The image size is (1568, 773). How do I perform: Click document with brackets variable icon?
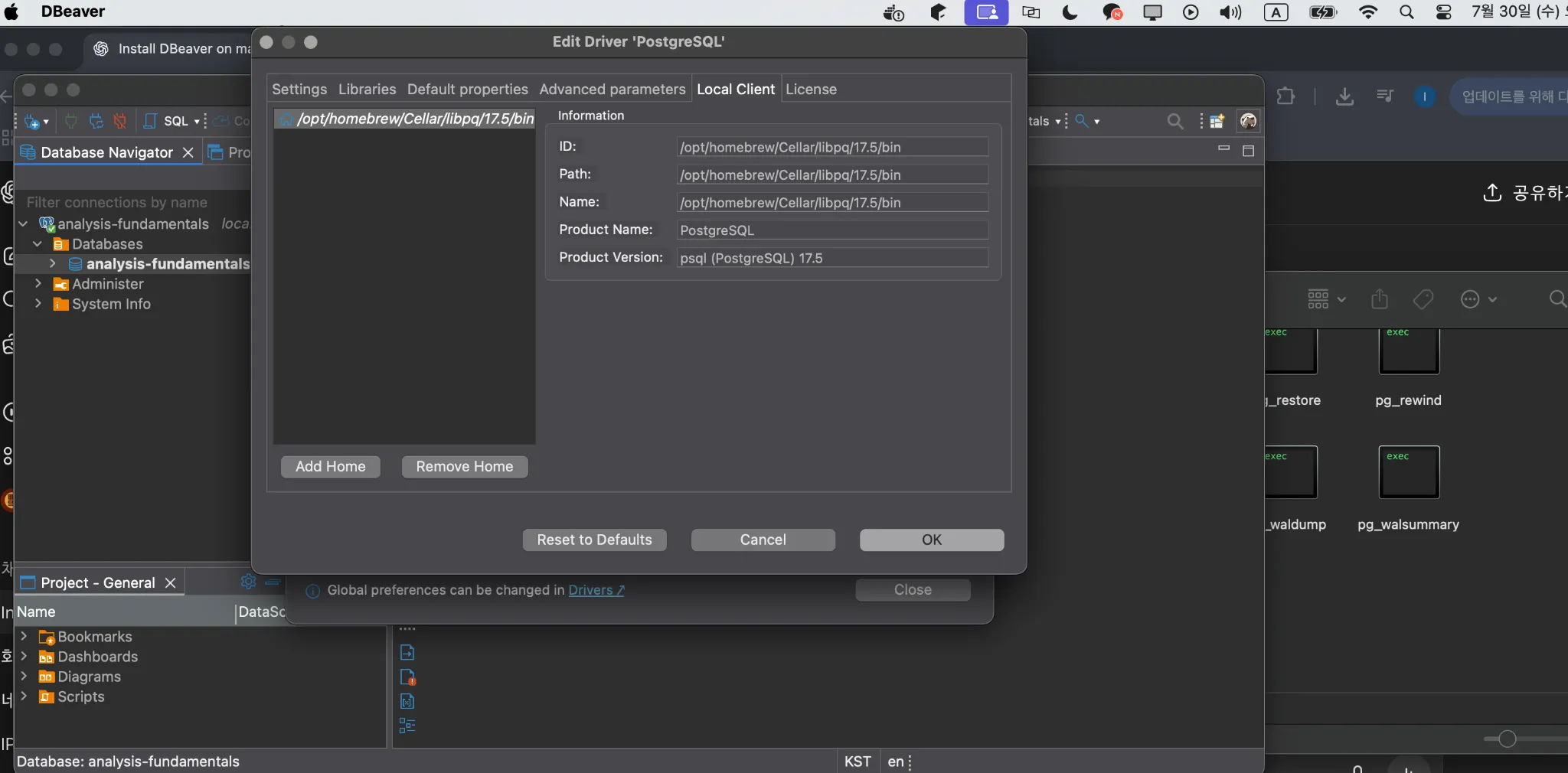pos(407,701)
